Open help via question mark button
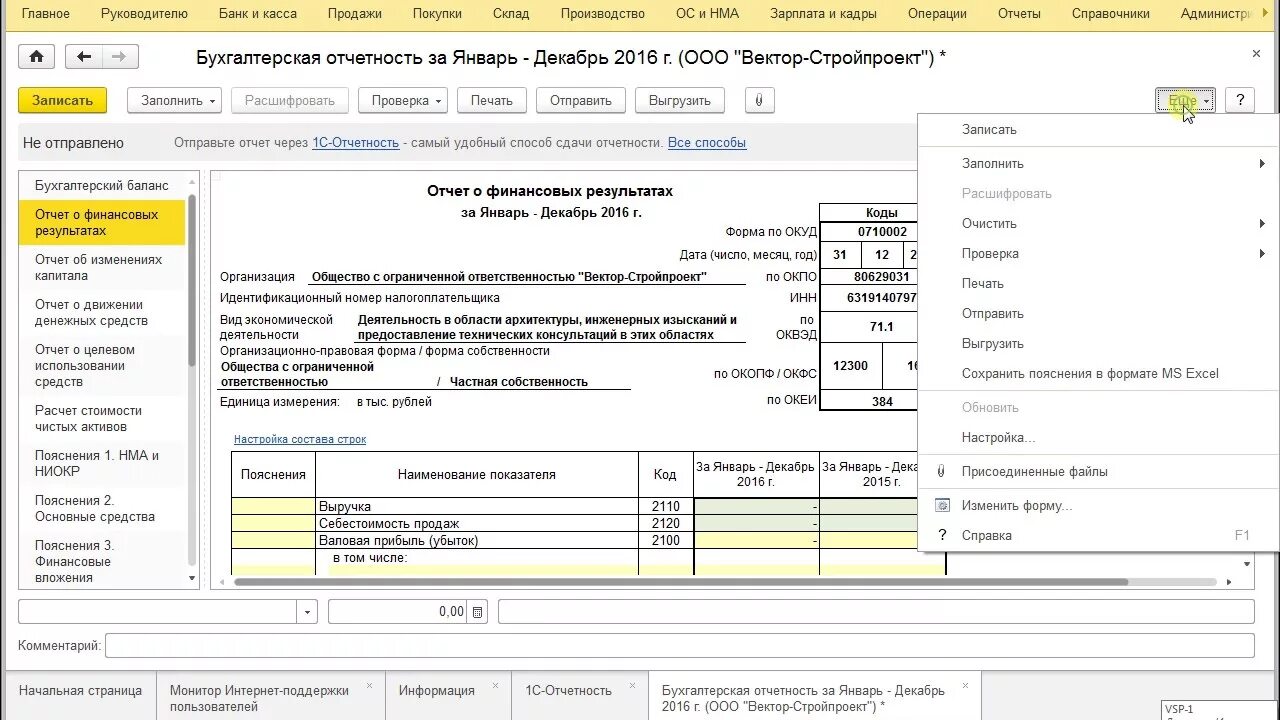The width and height of the screenshot is (1280, 720). point(1240,100)
